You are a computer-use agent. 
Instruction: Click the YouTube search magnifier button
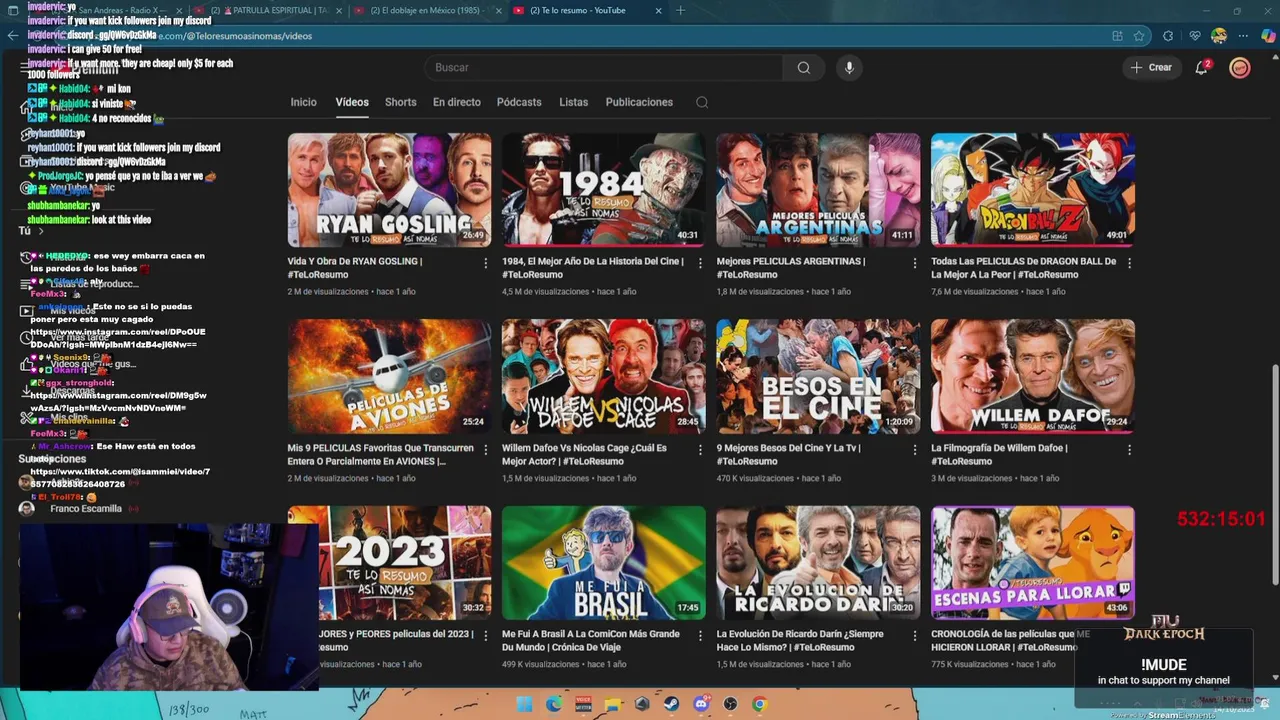[x=804, y=68]
